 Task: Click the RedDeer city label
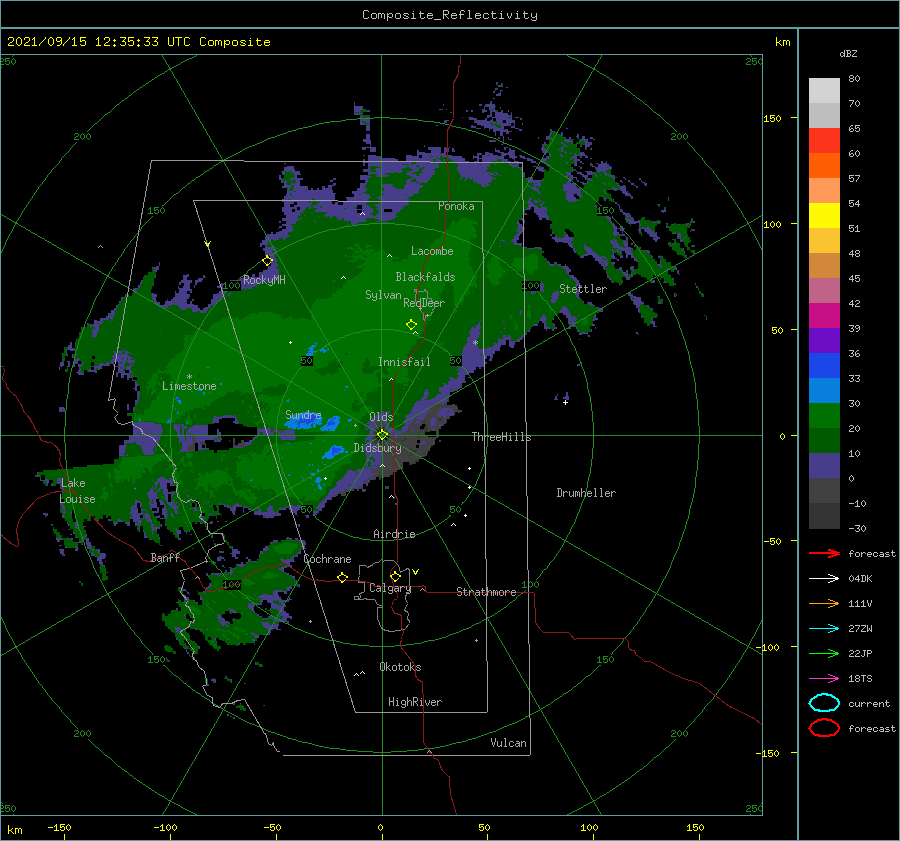(424, 303)
